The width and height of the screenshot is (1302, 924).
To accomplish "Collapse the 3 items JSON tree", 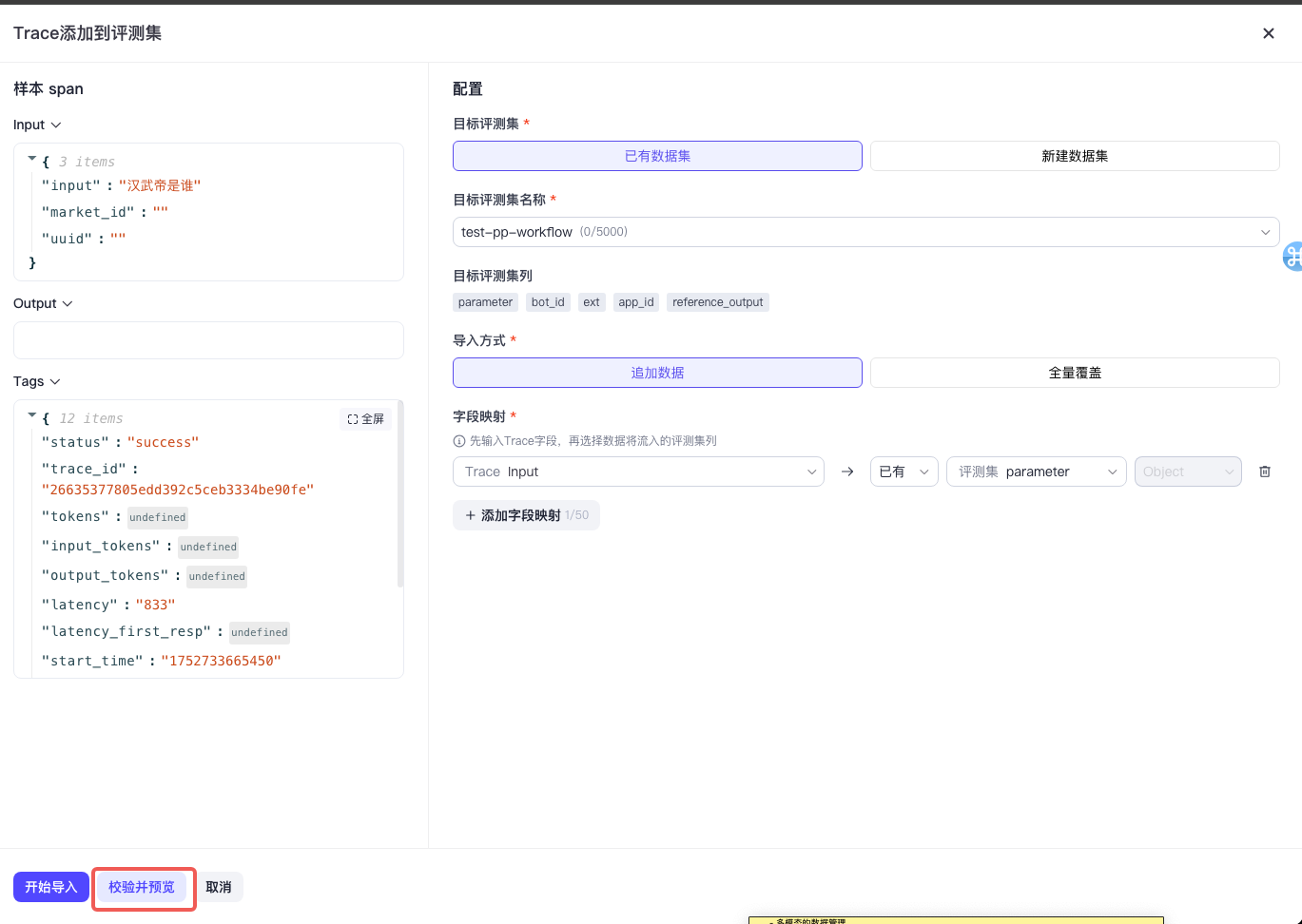I will (32, 160).
